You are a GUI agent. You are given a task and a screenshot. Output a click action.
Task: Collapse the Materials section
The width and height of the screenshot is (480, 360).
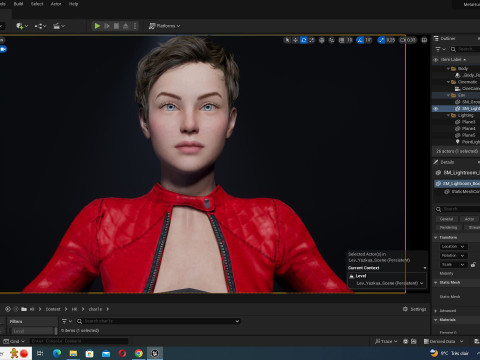click(436, 320)
